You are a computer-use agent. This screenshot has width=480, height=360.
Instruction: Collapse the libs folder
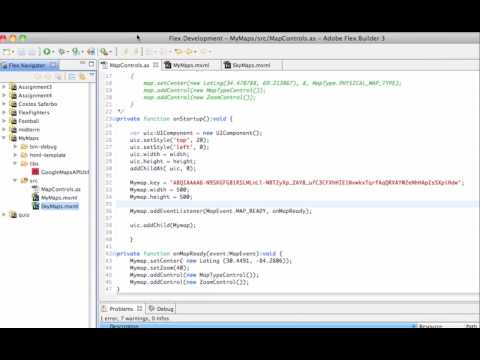(x=15, y=163)
